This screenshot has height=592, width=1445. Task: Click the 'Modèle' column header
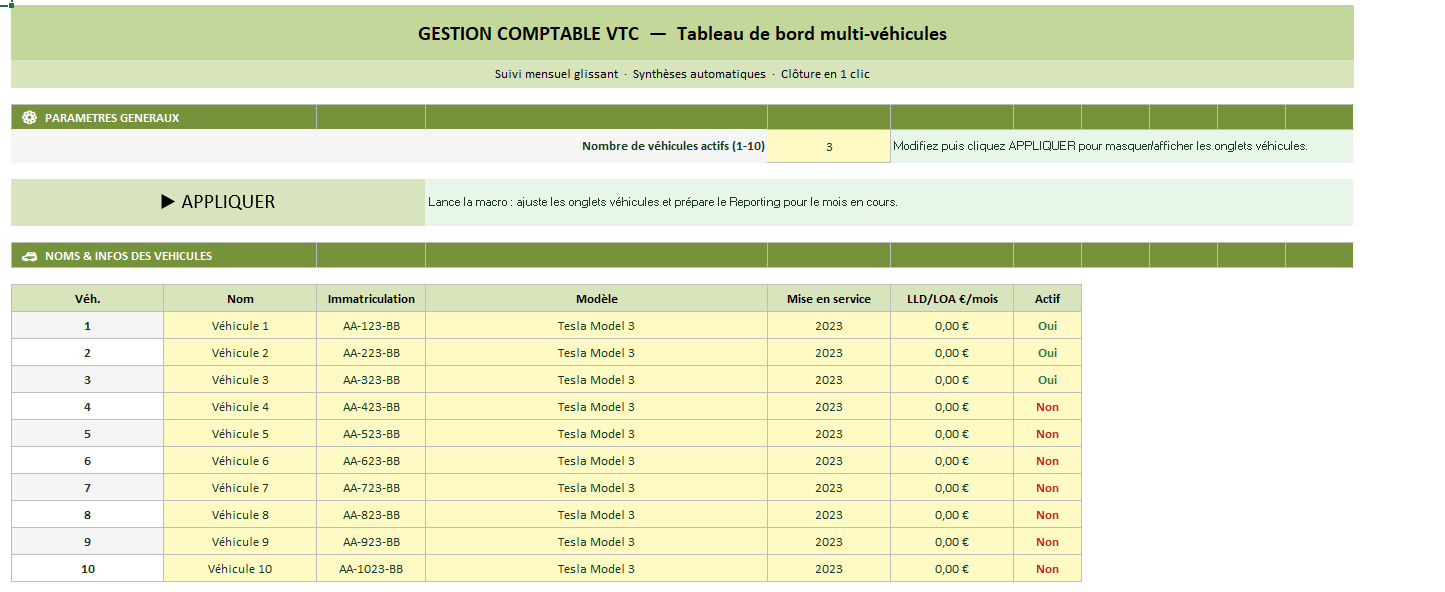(x=596, y=299)
